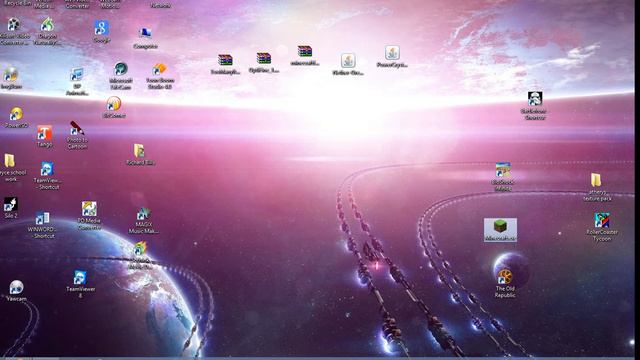Select the minecraft WinRAR archive
The image size is (640, 360).
pos(304,52)
